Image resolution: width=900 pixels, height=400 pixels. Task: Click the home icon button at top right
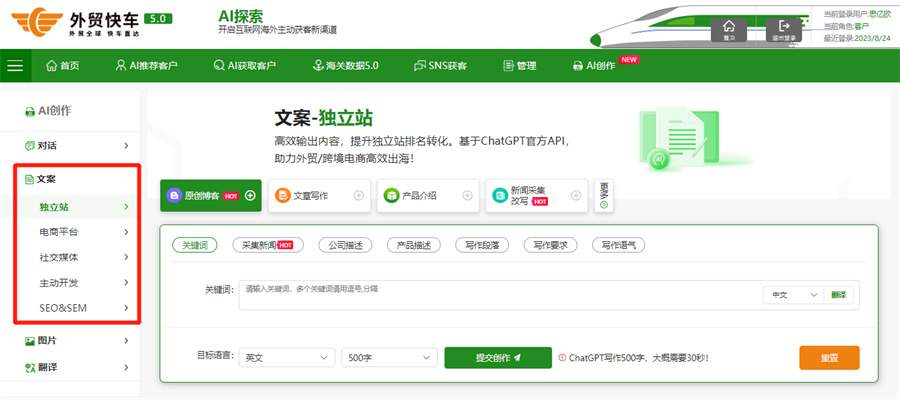[729, 29]
